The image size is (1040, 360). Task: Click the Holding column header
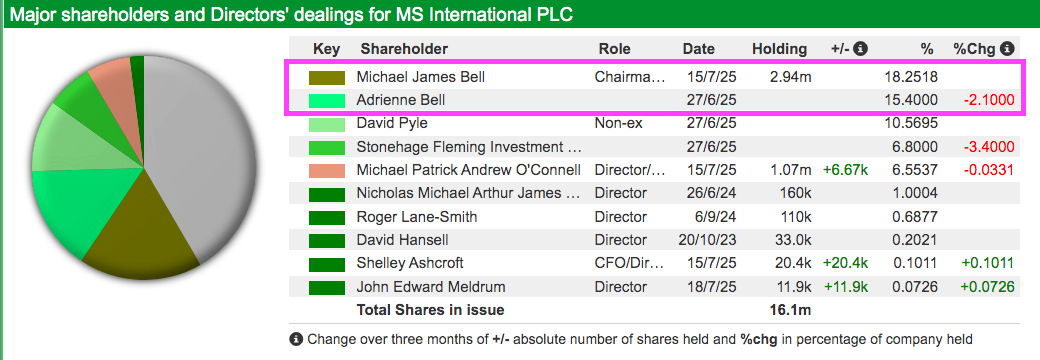click(x=779, y=48)
